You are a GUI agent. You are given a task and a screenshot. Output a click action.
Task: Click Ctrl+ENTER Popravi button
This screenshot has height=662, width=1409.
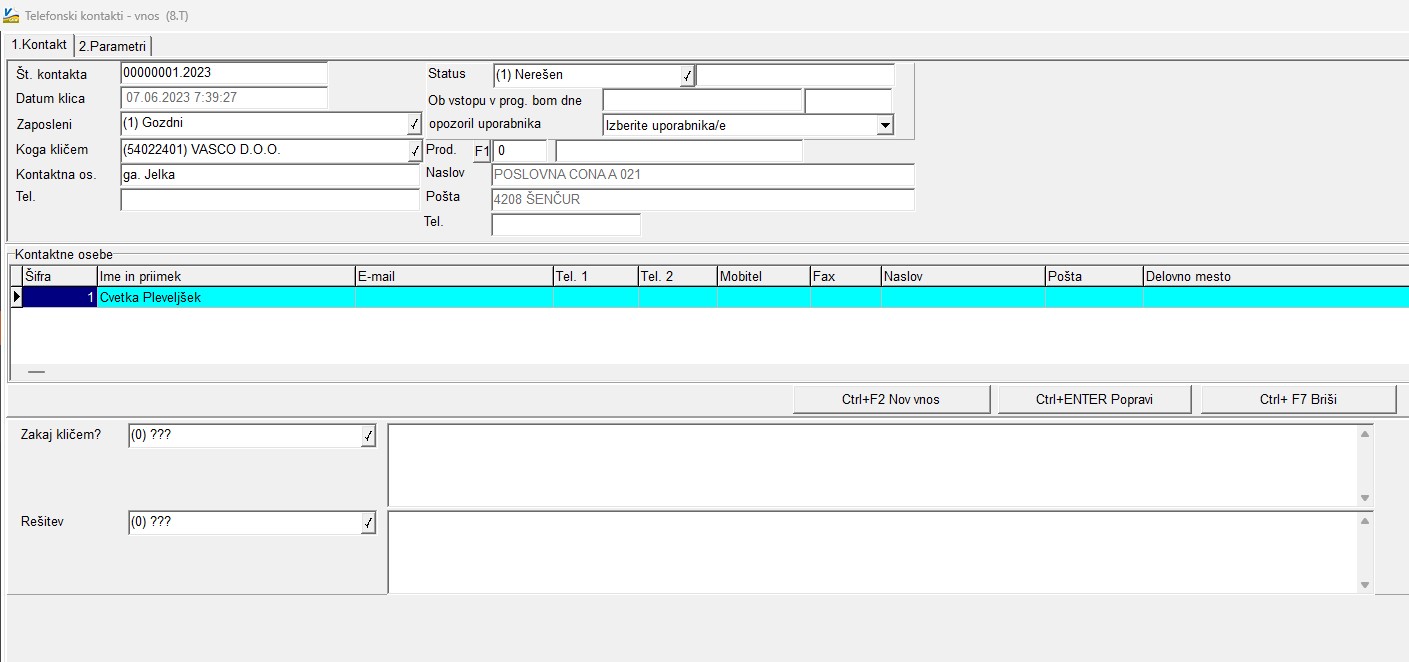[x=1095, y=399]
